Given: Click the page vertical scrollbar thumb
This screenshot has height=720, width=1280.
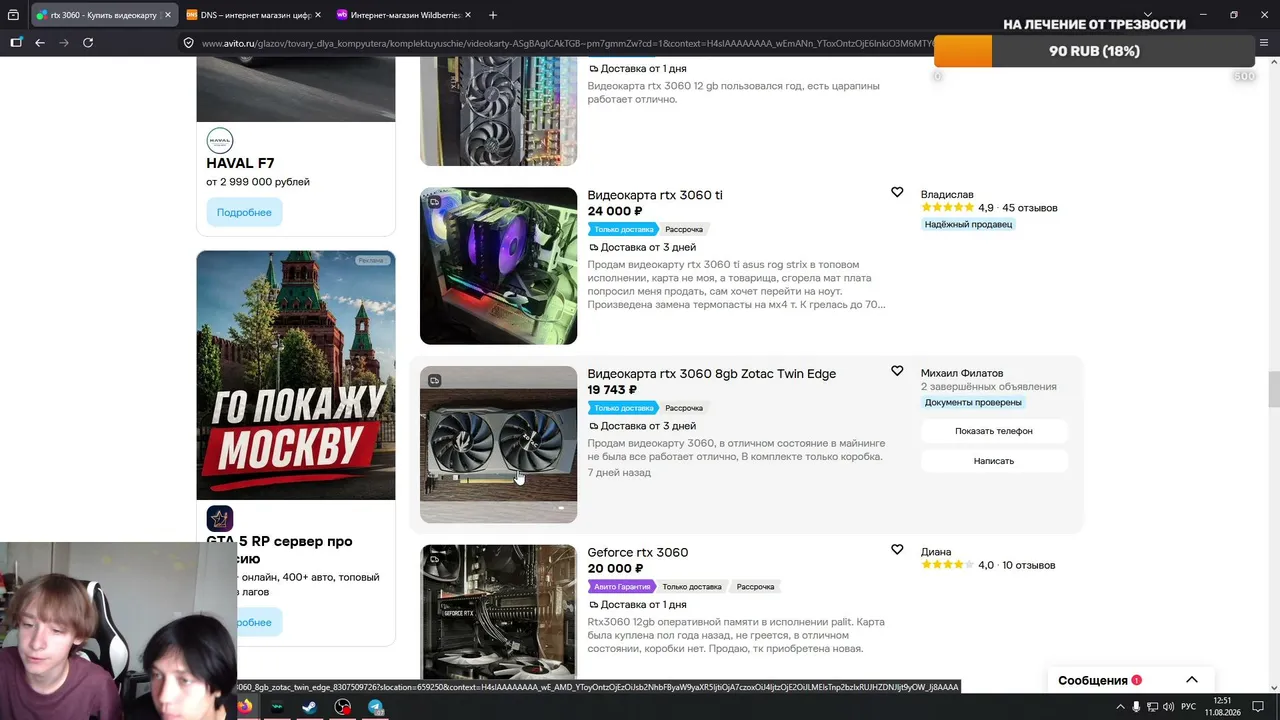Looking at the screenshot, I should click(x=1273, y=389).
